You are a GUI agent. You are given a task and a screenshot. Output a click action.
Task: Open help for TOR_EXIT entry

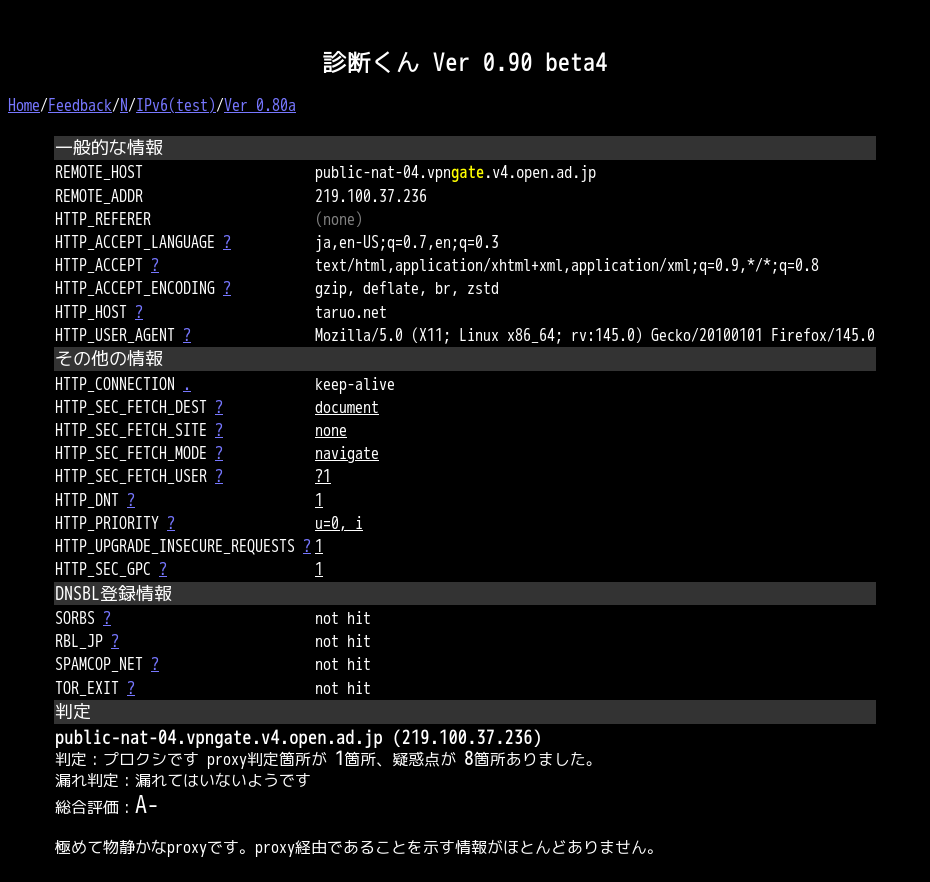[x=131, y=688]
